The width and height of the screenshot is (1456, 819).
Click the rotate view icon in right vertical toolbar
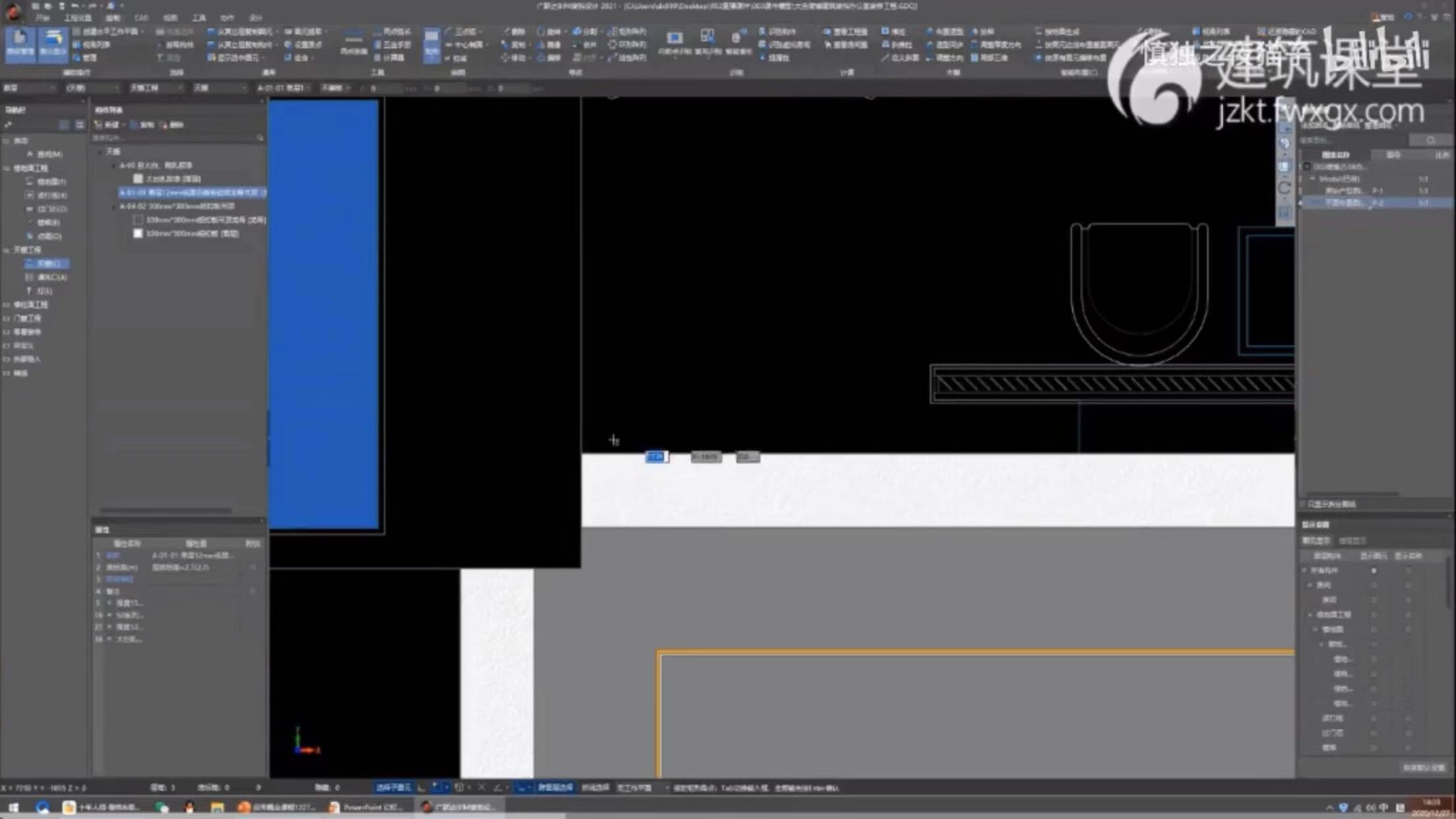click(1284, 189)
